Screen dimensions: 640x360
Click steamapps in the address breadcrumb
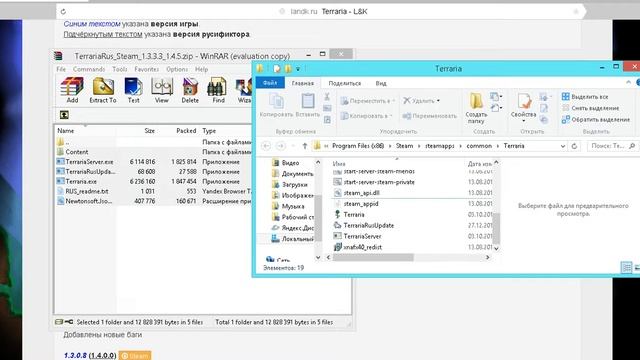coord(440,146)
